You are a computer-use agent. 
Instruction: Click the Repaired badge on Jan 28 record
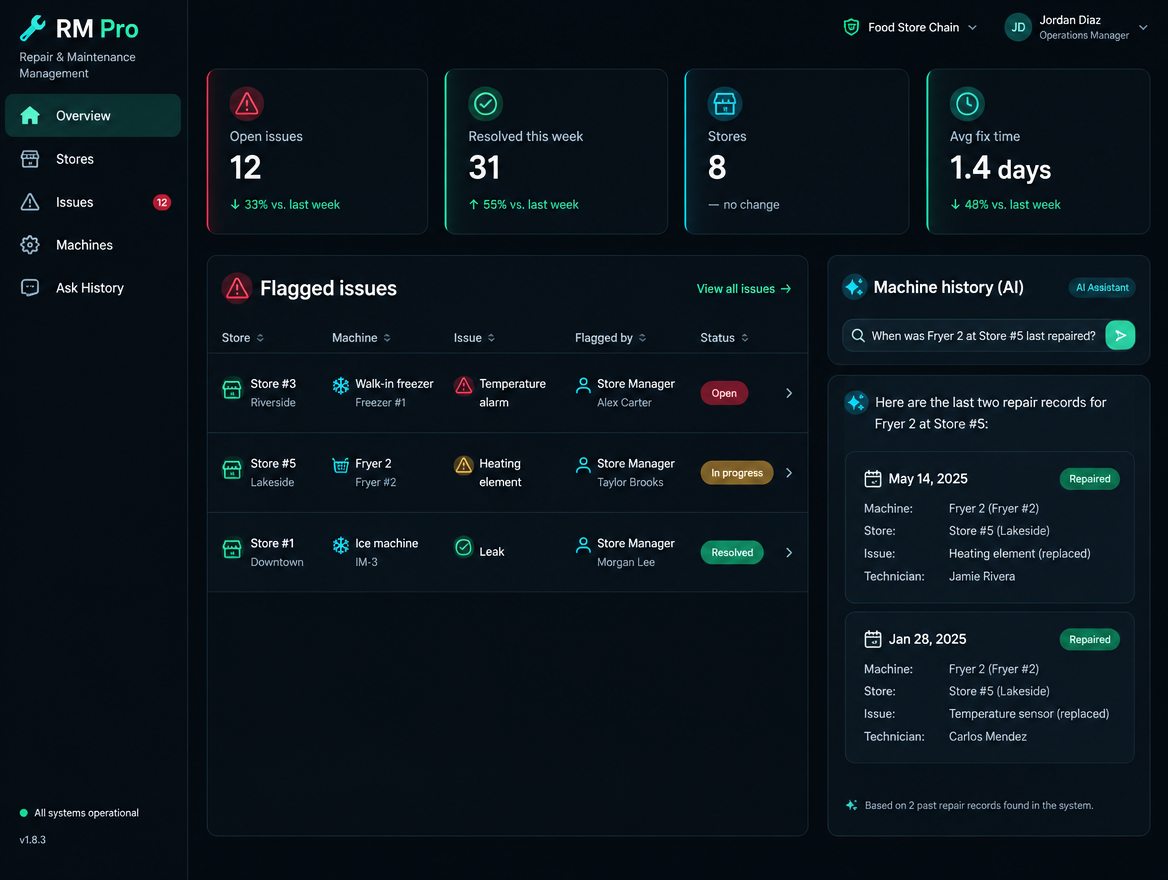tap(1090, 639)
